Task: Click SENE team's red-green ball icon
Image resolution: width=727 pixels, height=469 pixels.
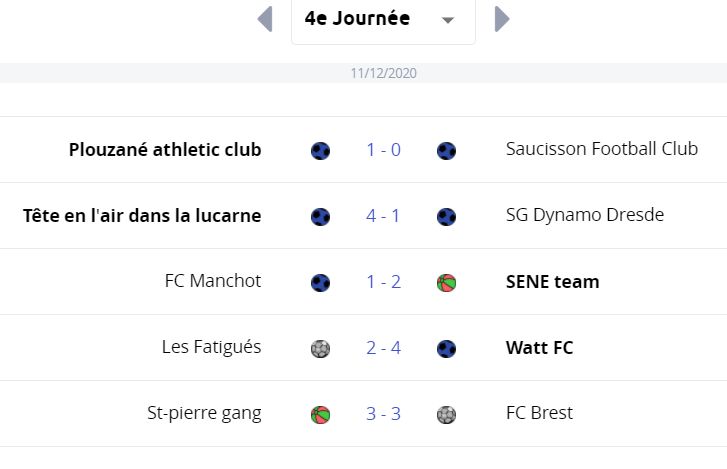Action: [446, 283]
